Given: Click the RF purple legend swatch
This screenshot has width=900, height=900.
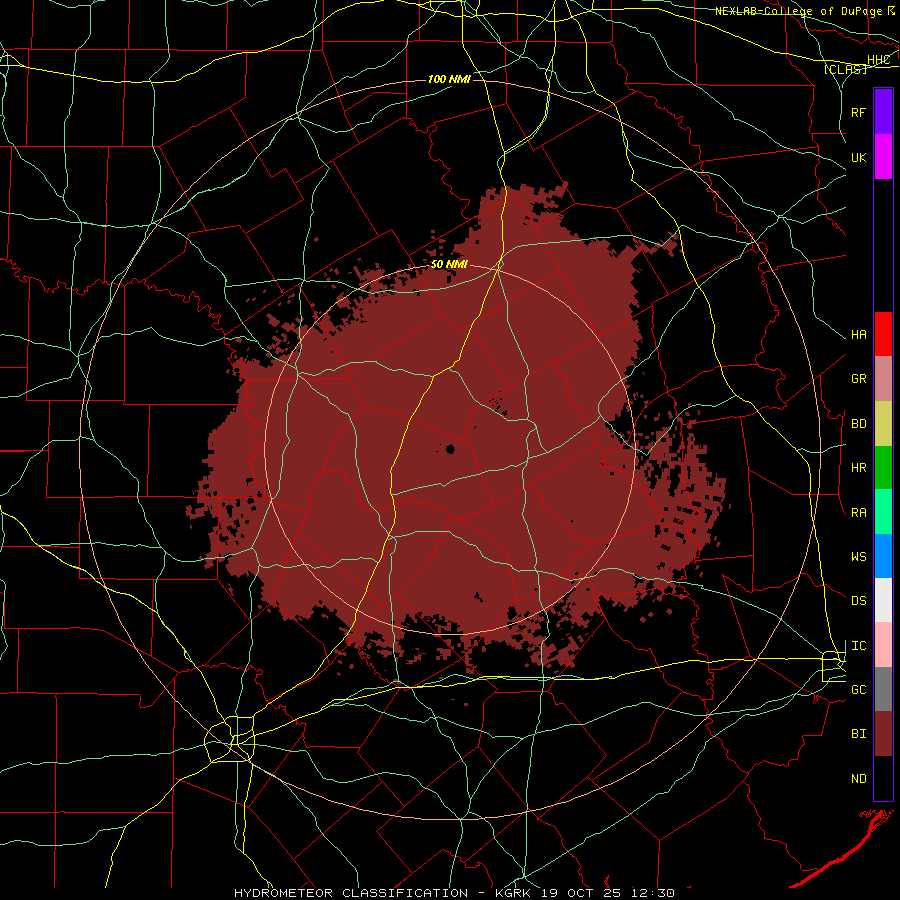Looking at the screenshot, I should pyautogui.click(x=883, y=112).
